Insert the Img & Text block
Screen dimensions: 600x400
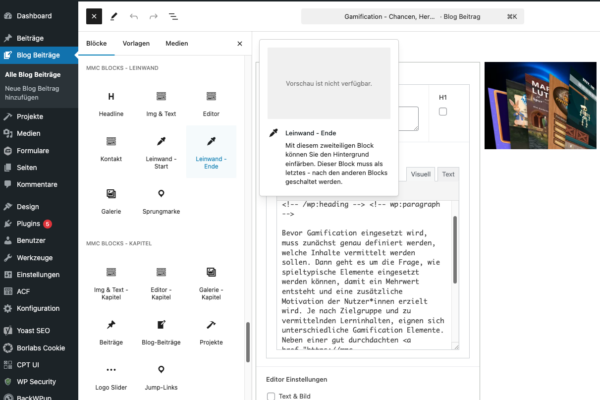(x=161, y=103)
